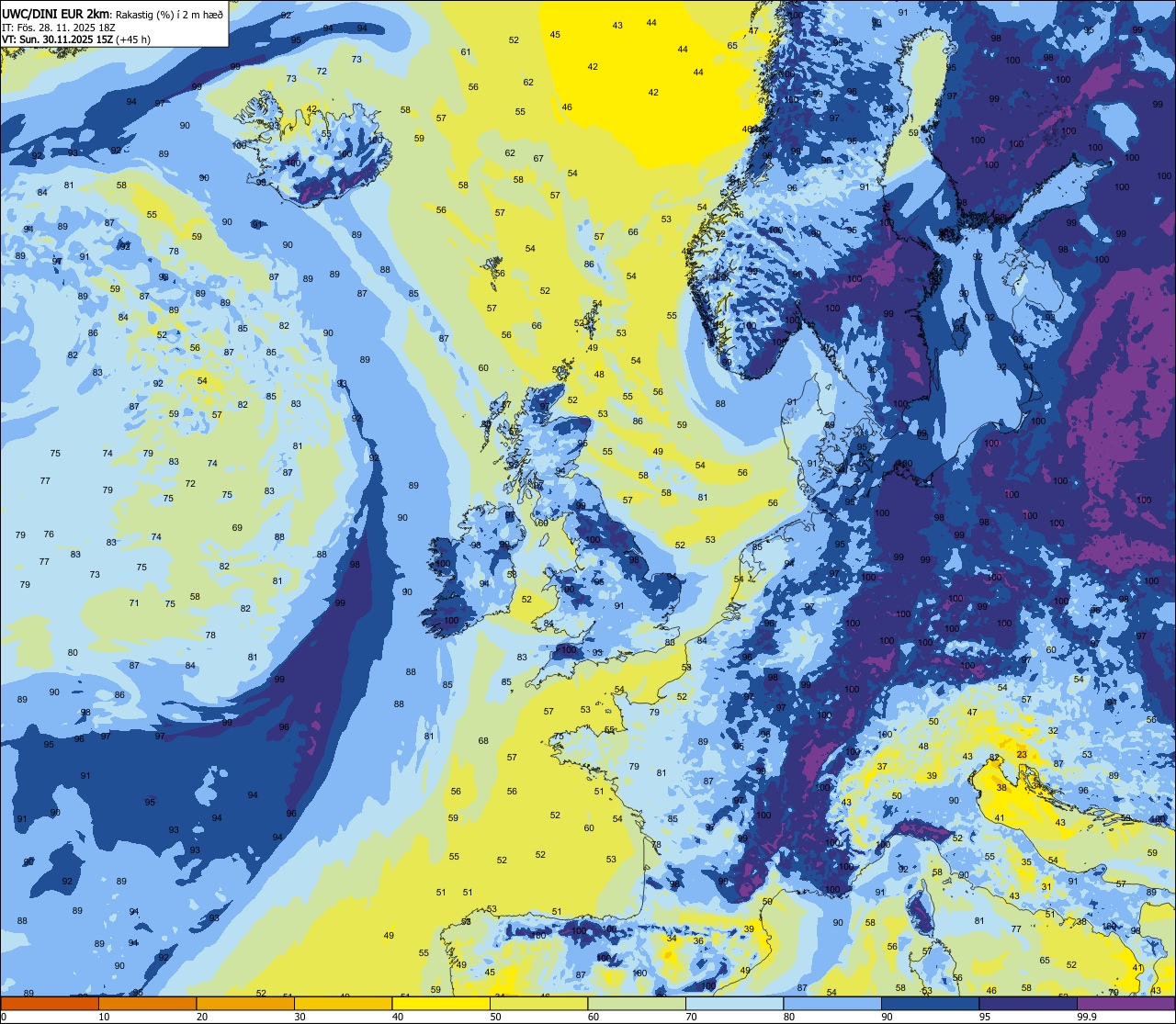
Task: Click the humidity value "37" over the western Alps
Action: click(x=882, y=766)
